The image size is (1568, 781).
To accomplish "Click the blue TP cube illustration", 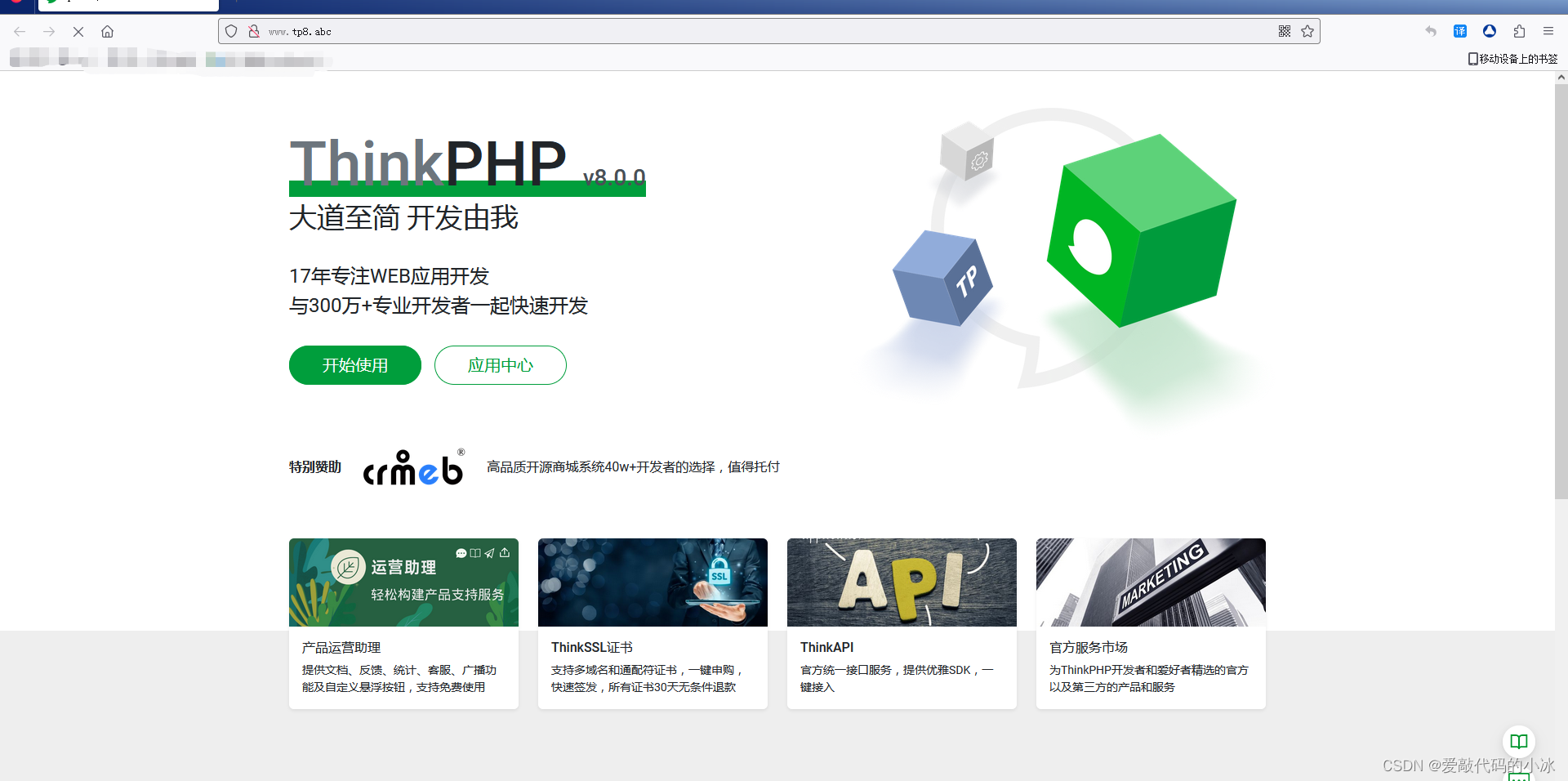I will click(943, 278).
